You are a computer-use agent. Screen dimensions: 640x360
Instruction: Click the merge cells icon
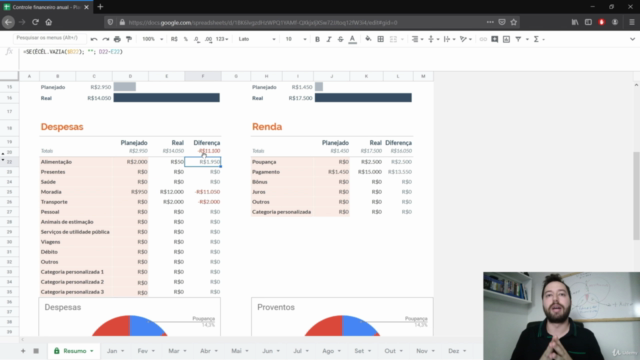[393, 39]
